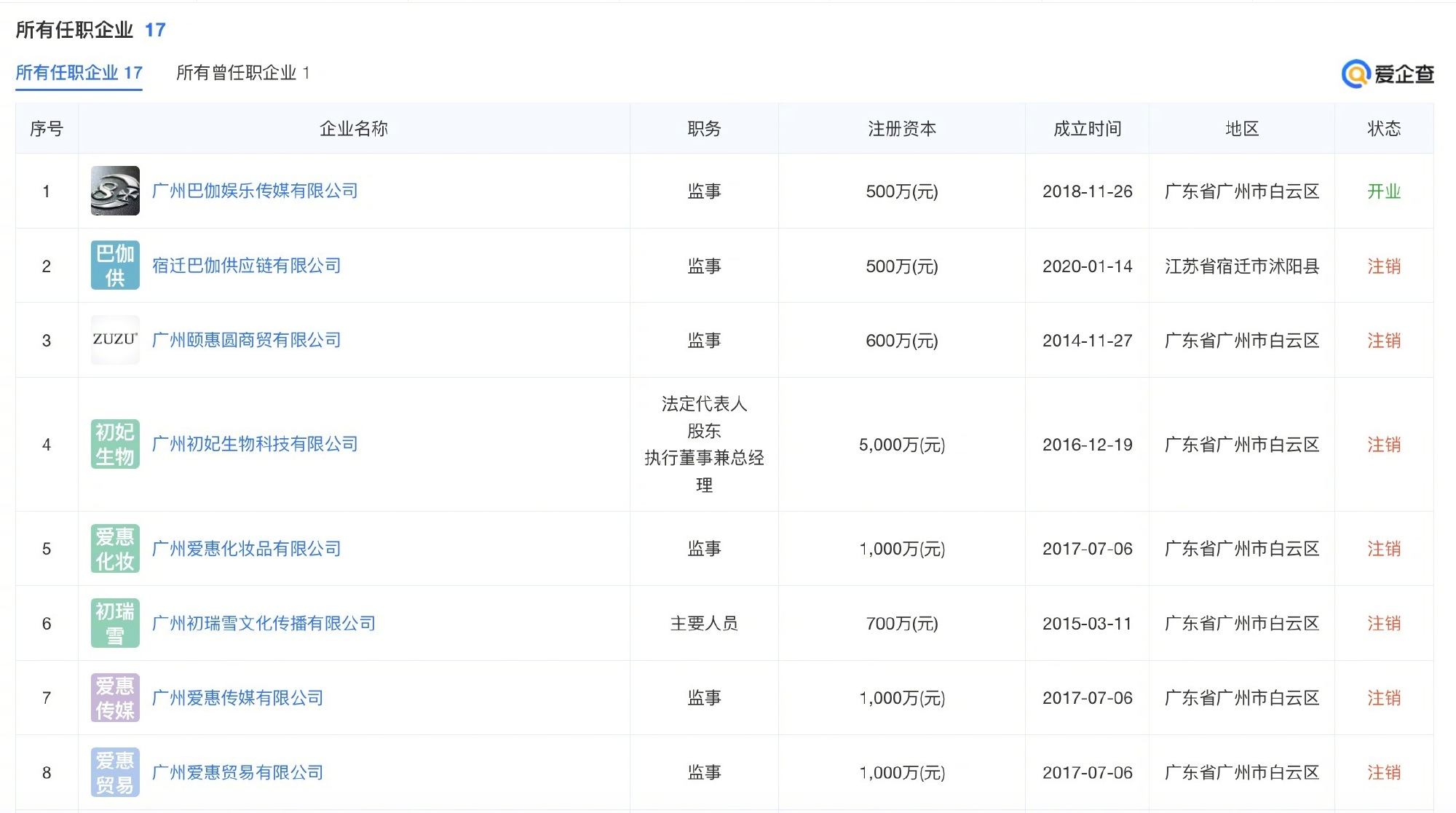
Task: Open 广州爱惠传媒有限公司 link
Action: [237, 698]
